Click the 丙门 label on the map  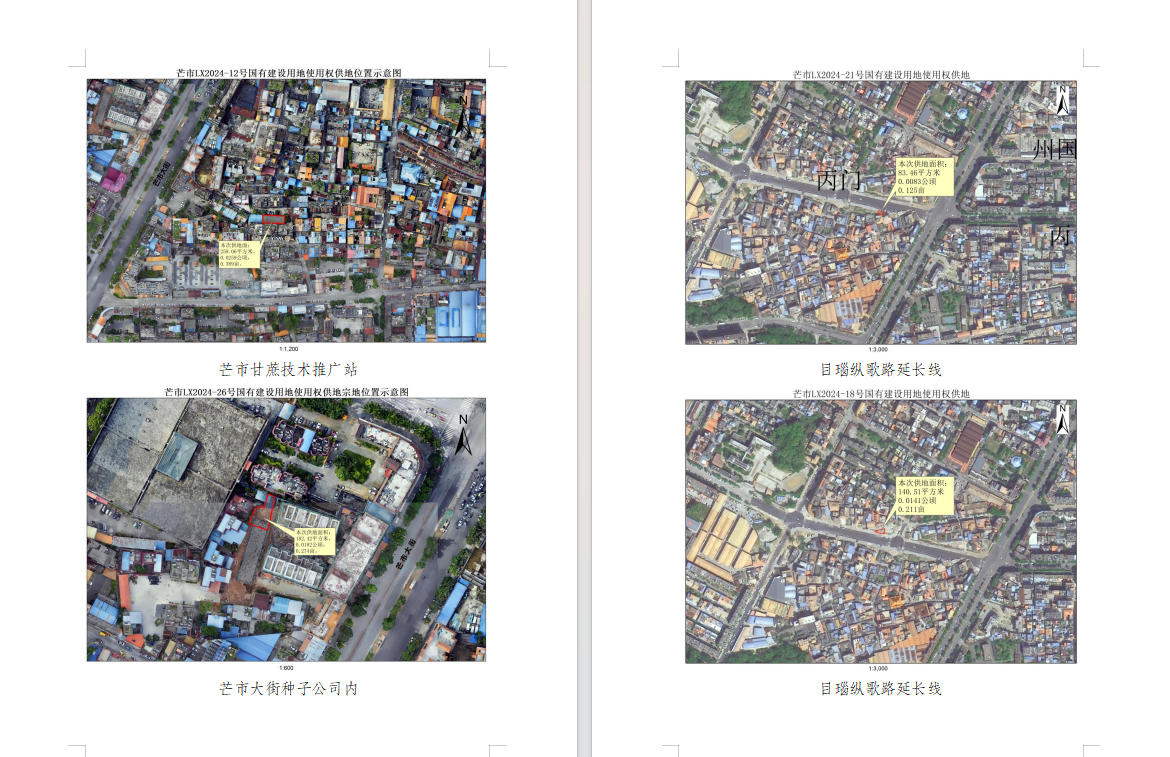point(838,181)
